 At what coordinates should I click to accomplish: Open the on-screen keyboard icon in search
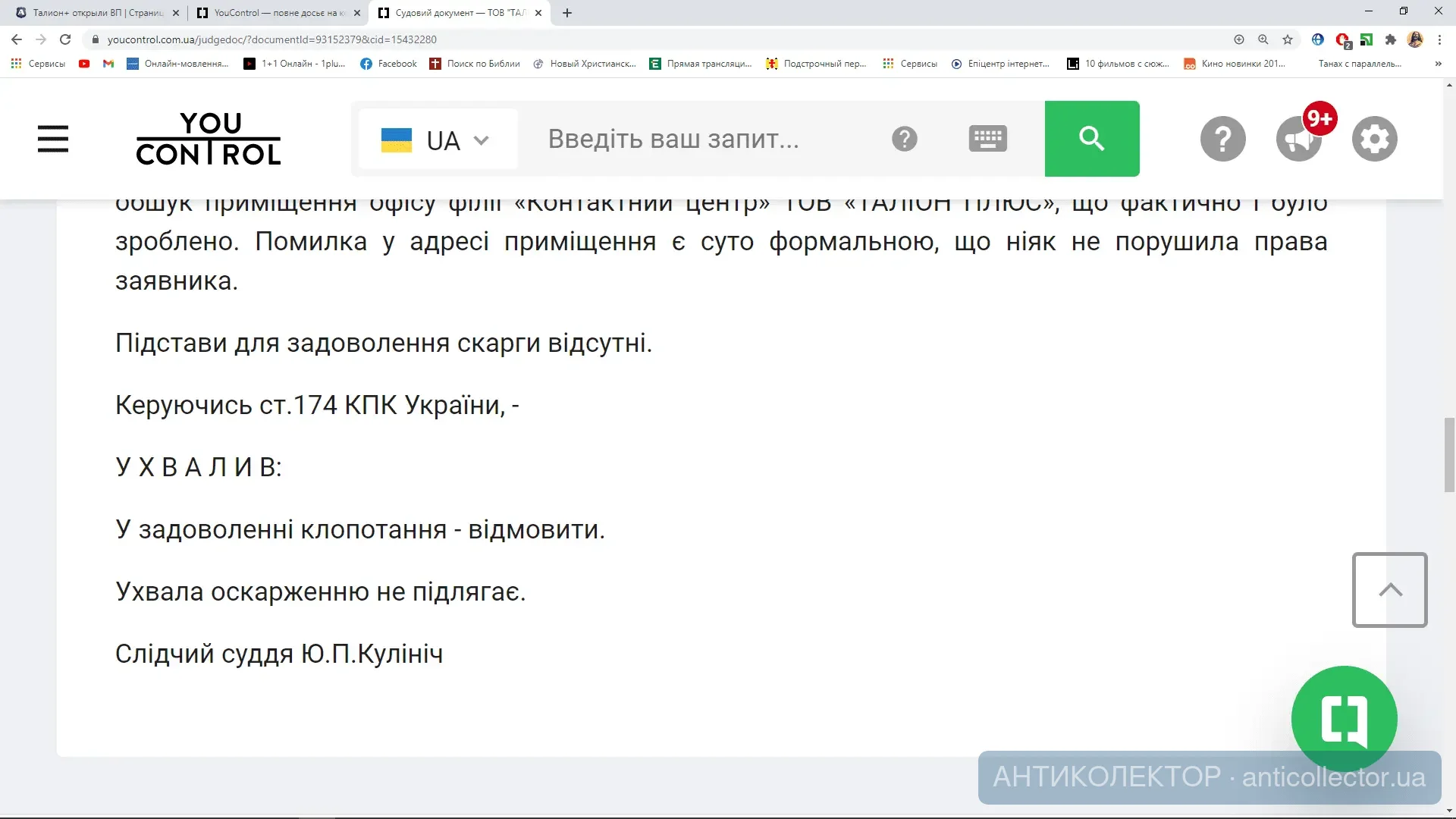pos(987,139)
